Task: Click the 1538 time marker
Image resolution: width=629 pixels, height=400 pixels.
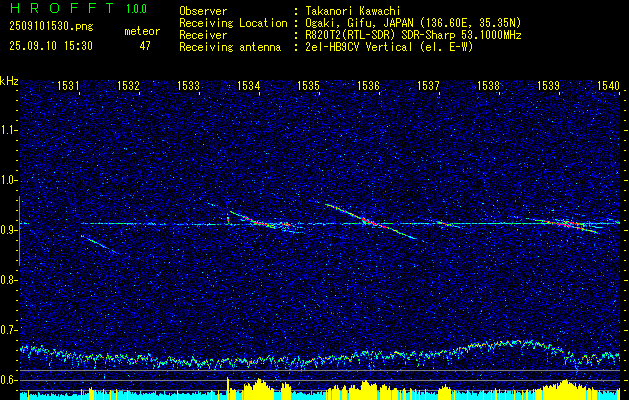Action: [x=488, y=85]
